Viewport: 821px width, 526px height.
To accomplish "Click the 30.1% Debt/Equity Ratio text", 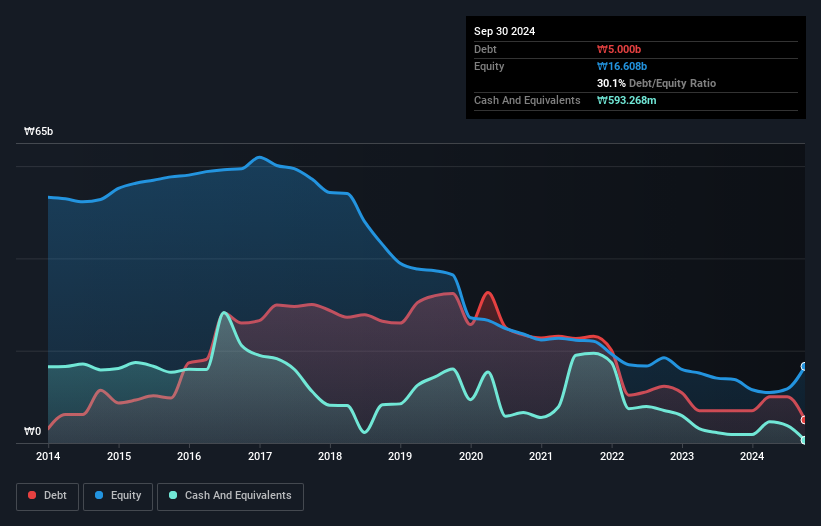I will (656, 83).
